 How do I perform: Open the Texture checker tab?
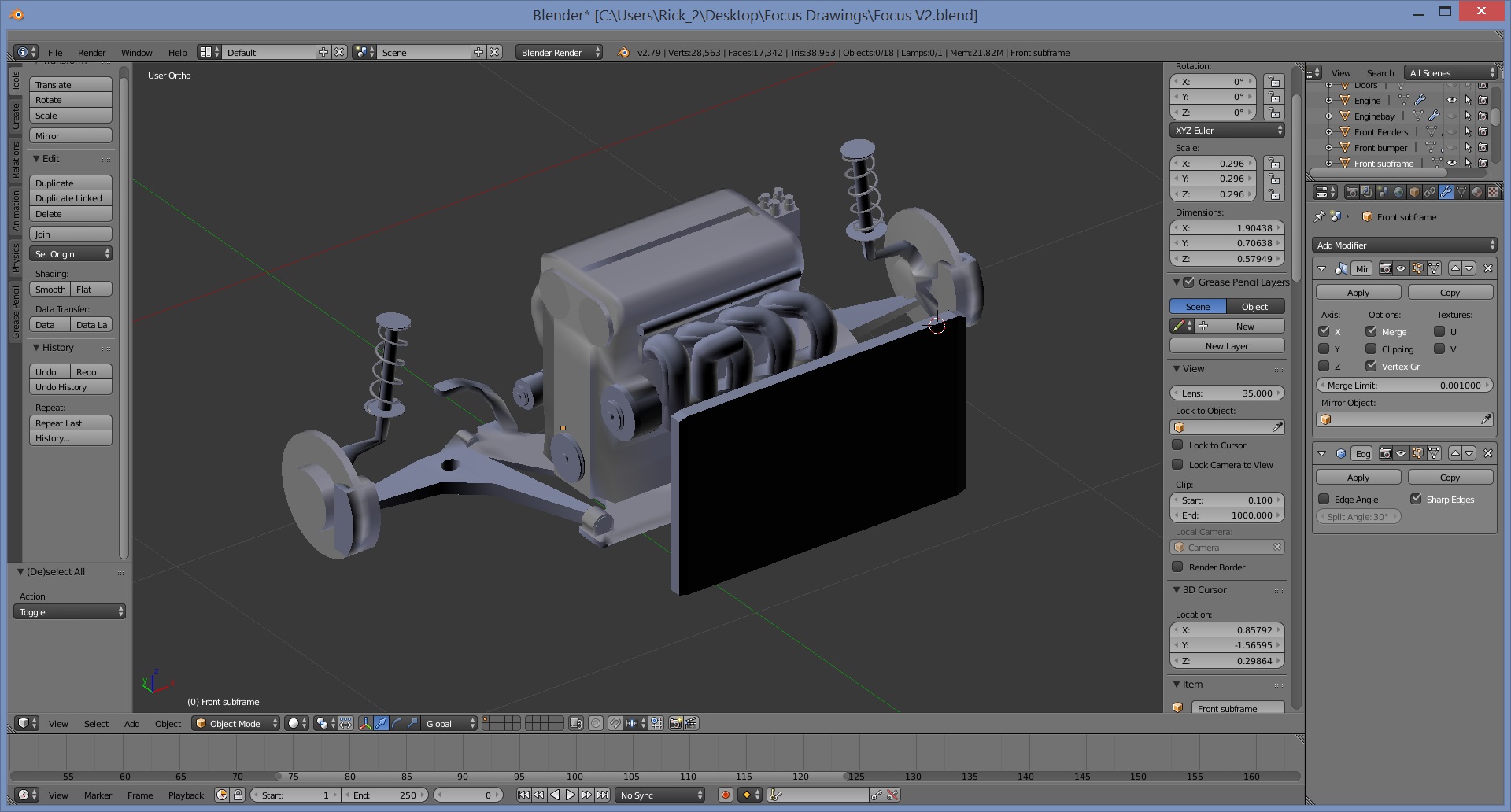coord(1493,192)
